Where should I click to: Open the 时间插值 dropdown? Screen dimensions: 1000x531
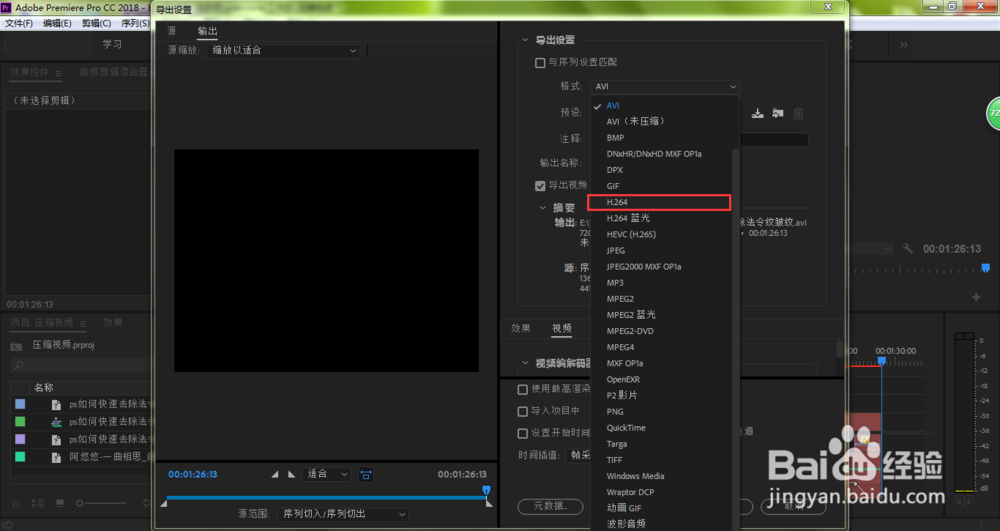[579, 455]
